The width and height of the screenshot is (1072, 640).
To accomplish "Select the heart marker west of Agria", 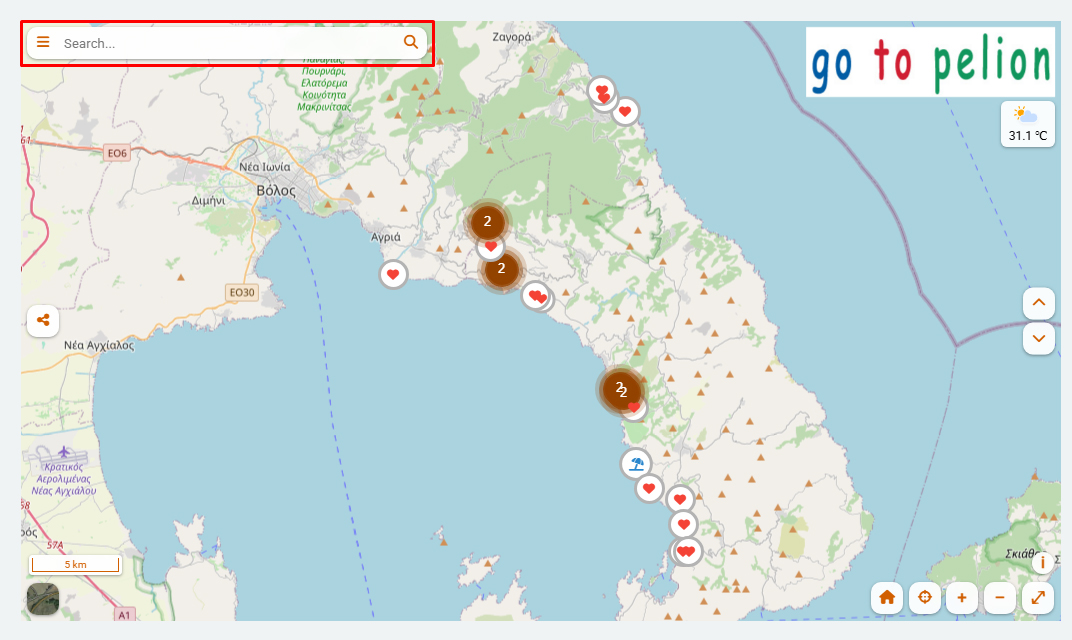I will point(393,274).
